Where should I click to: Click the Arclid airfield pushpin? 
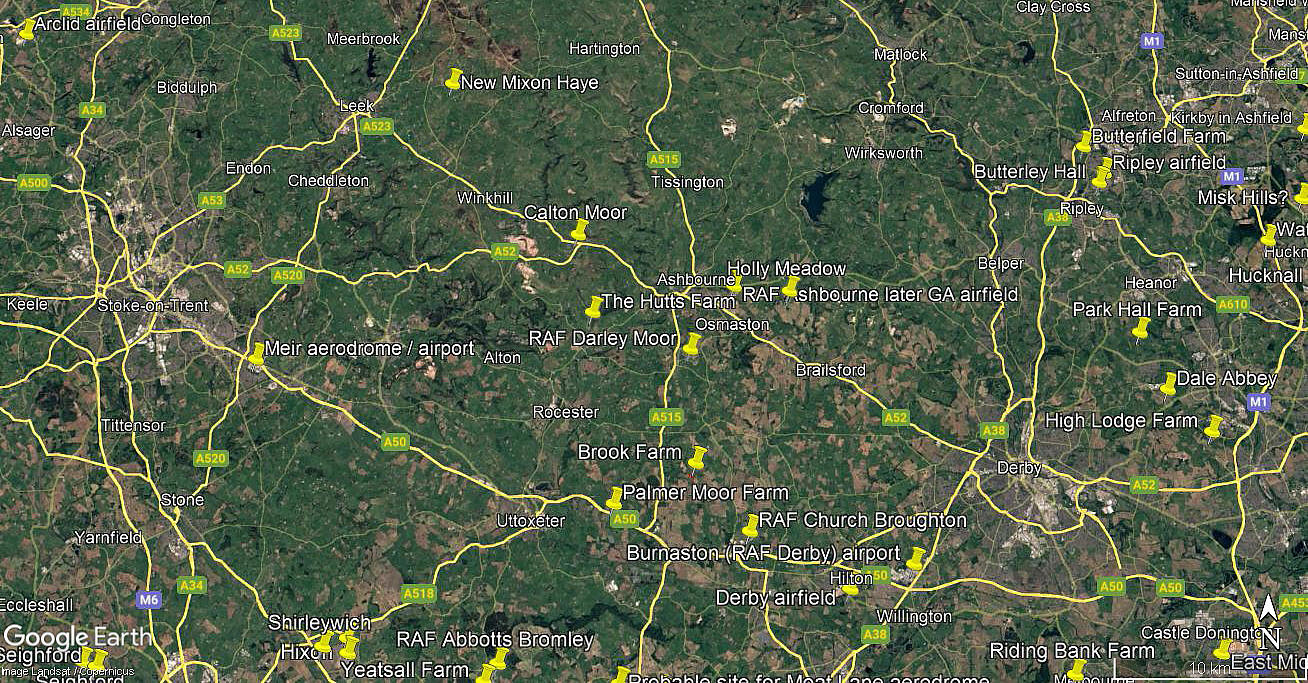tap(27, 29)
